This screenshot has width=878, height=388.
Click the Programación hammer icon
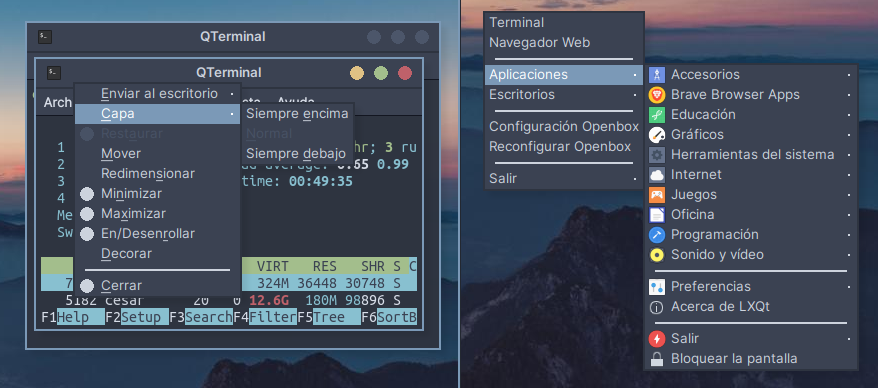[x=656, y=235]
